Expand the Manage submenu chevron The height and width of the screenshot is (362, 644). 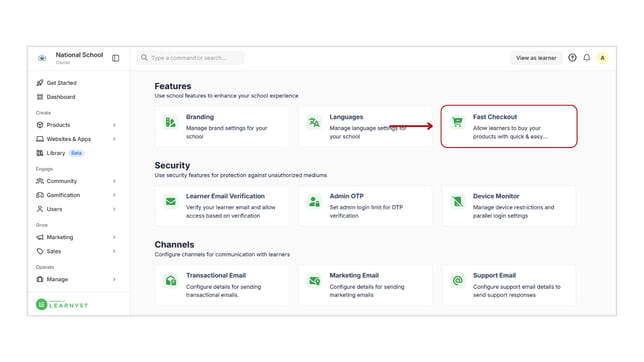[x=114, y=279]
